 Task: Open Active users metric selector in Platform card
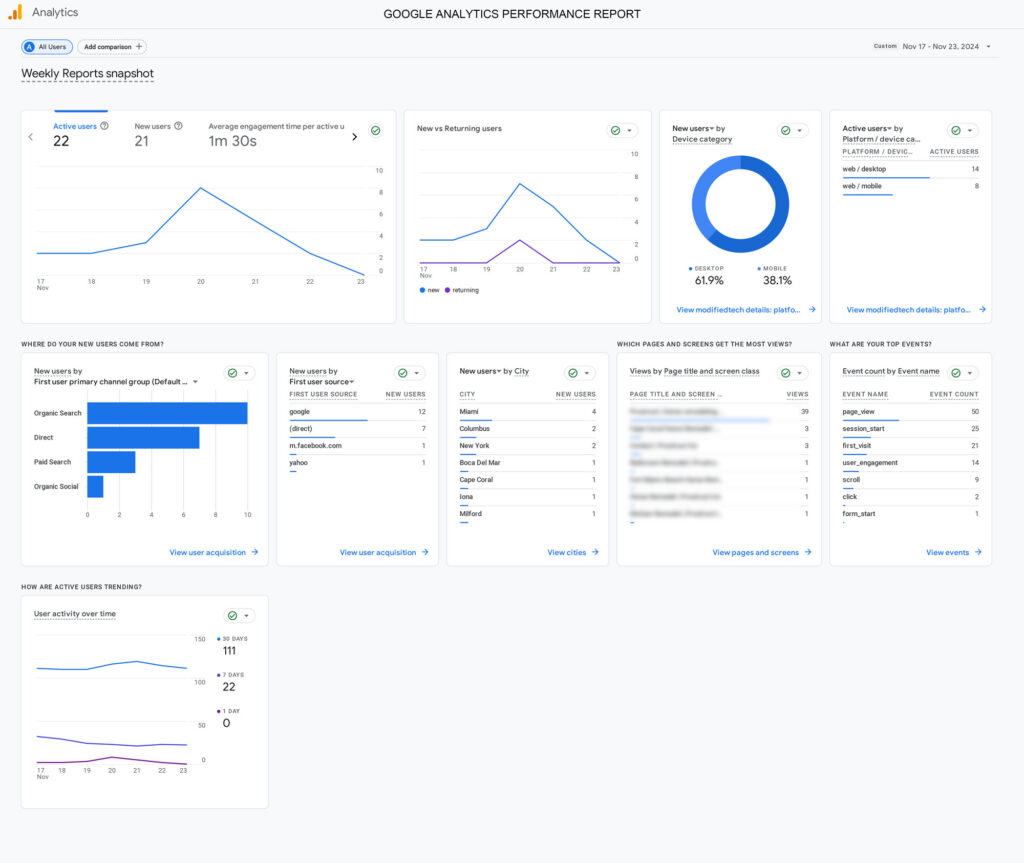tap(867, 129)
